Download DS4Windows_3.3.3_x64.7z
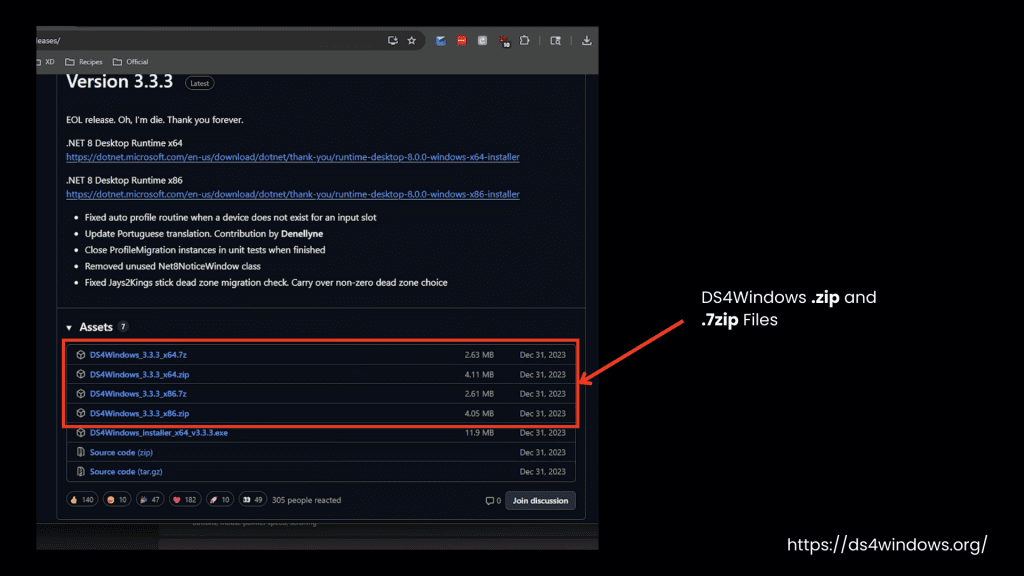This screenshot has height=576, width=1024. [138, 355]
